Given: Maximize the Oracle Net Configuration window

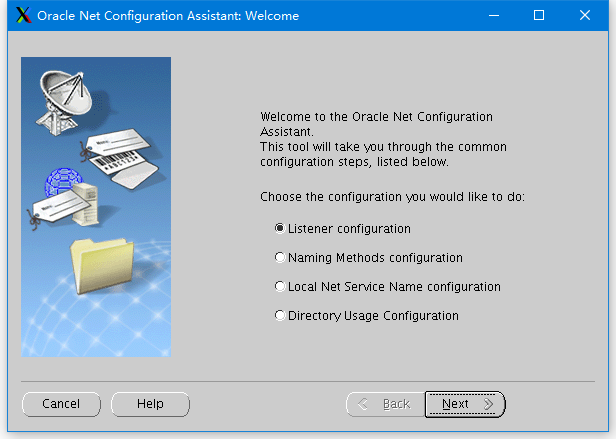Looking at the screenshot, I should 539,15.
